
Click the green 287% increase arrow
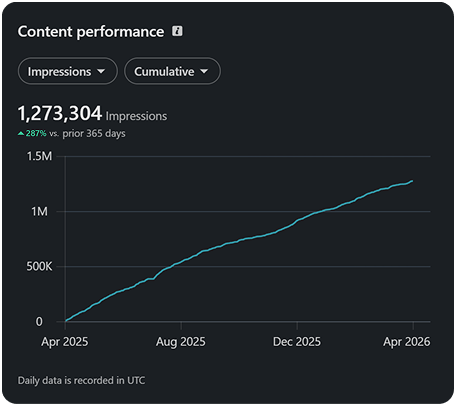point(21,134)
